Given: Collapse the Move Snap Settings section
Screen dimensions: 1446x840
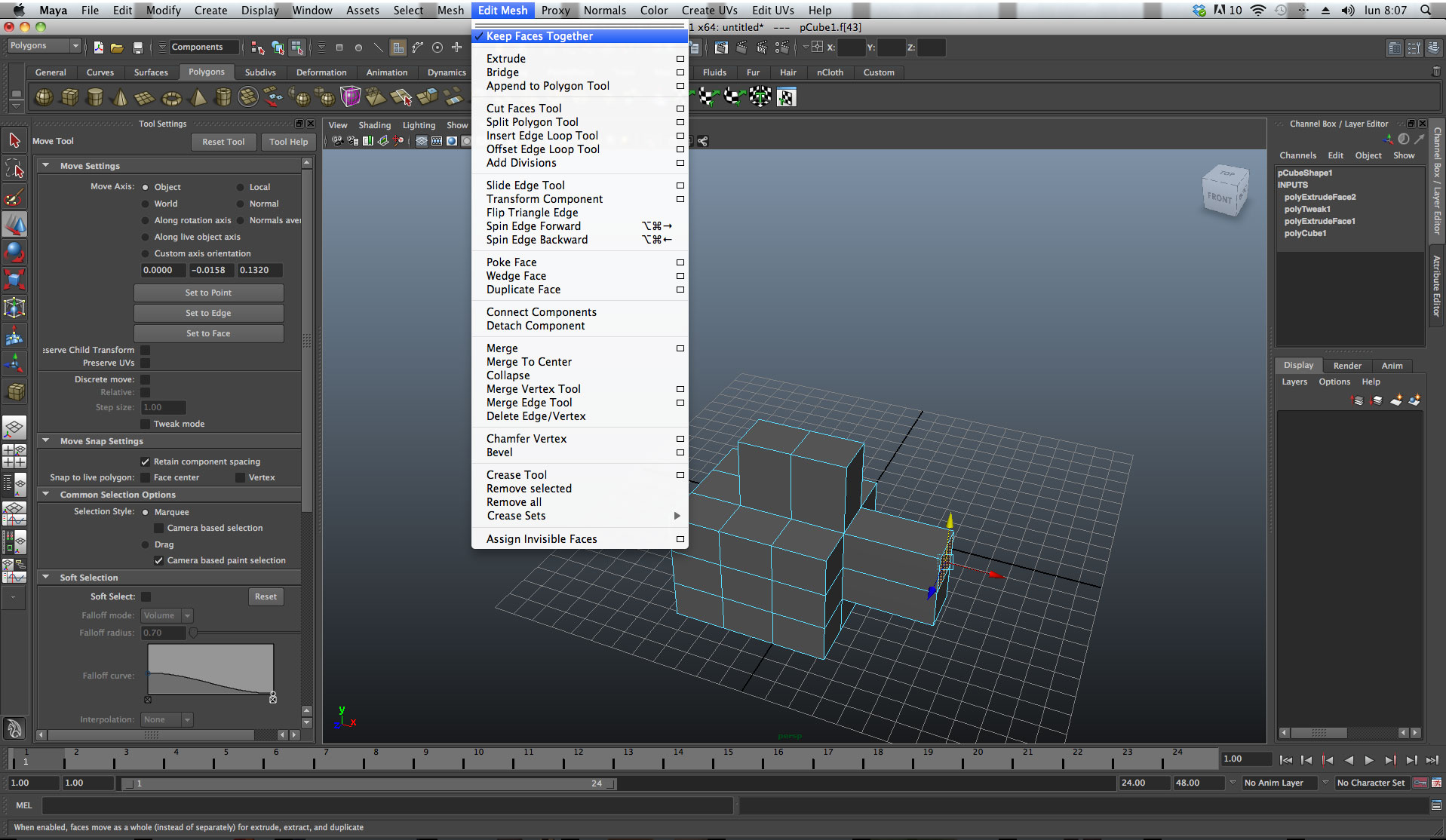Looking at the screenshot, I should 46,441.
